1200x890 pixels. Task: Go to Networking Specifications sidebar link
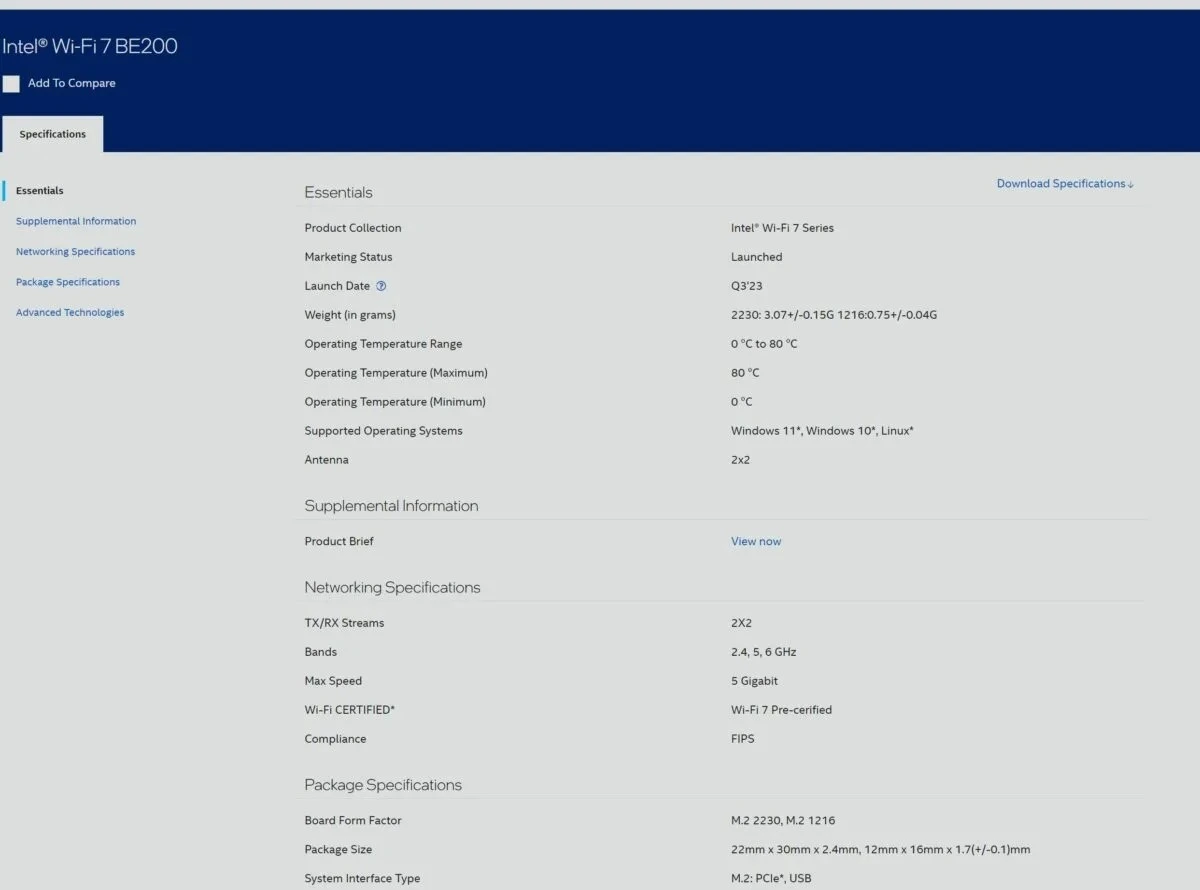click(75, 252)
